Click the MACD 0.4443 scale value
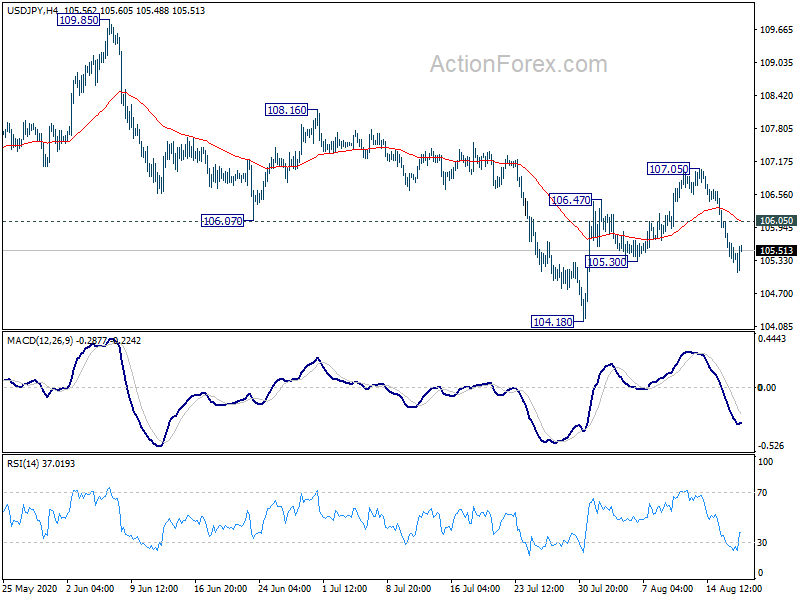Image resolution: width=800 pixels, height=600 pixels. (x=772, y=339)
